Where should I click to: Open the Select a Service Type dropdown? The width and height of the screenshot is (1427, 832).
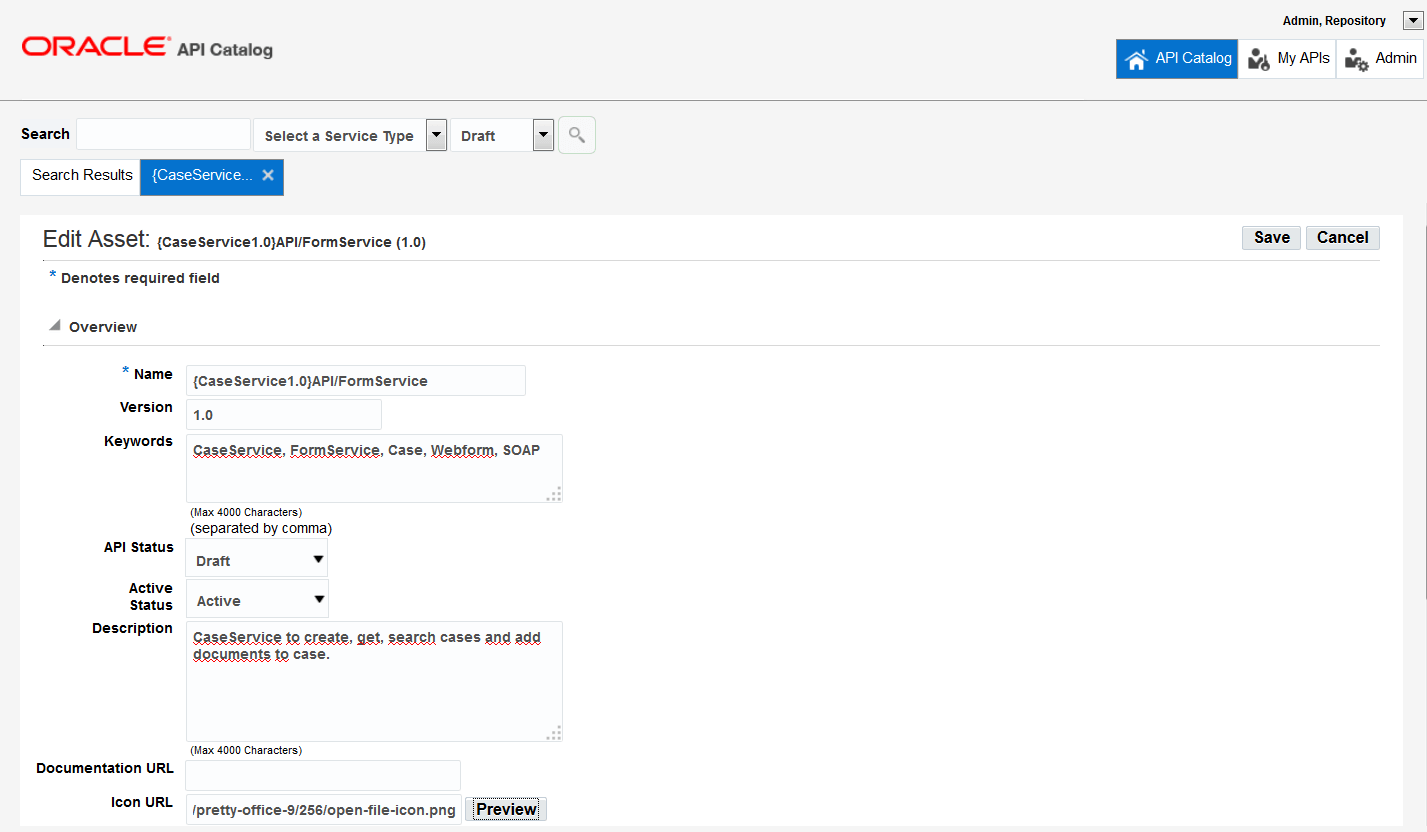point(436,134)
